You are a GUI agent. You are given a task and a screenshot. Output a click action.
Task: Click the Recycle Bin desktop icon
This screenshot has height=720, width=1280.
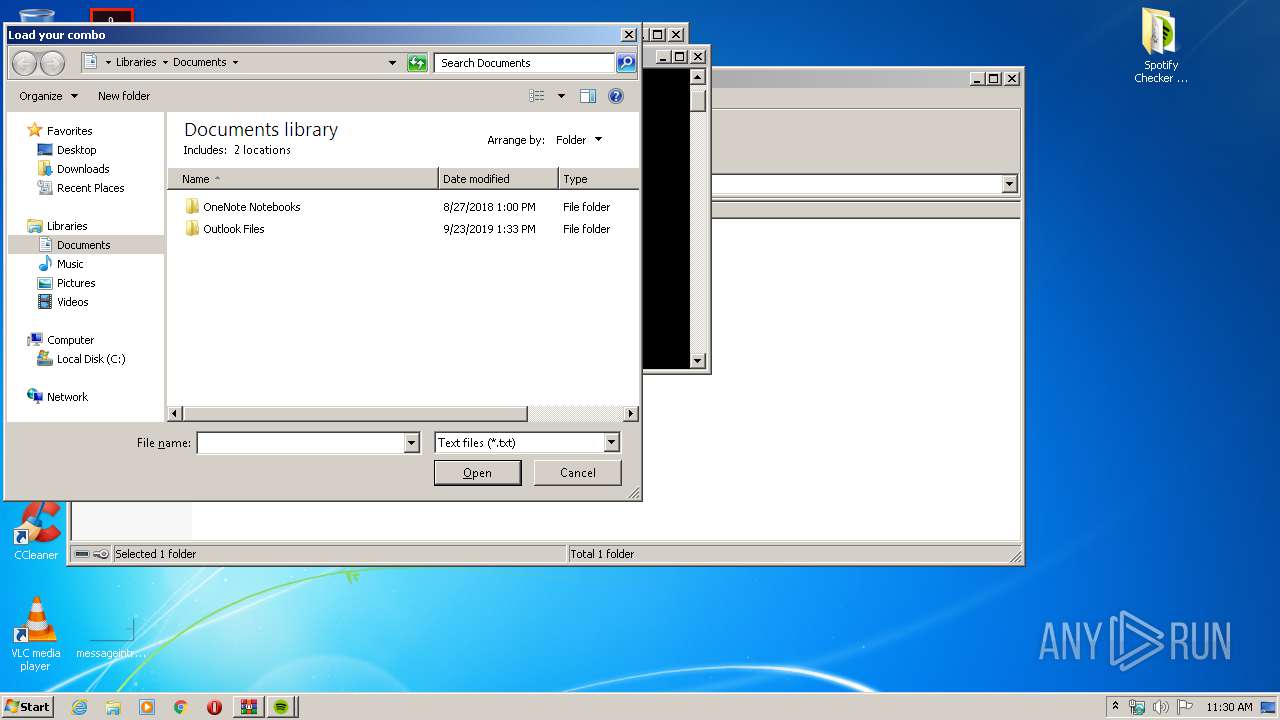(36, 16)
